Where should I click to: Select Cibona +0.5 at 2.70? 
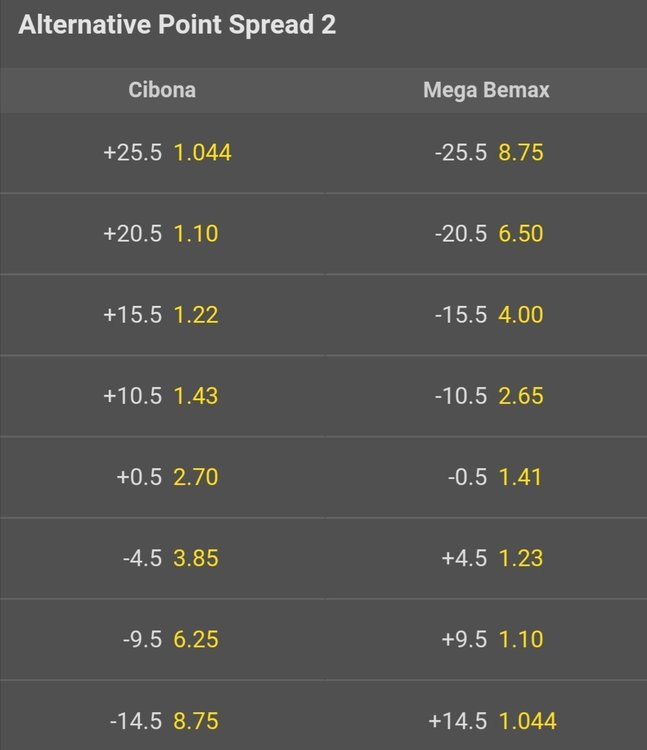(x=162, y=477)
